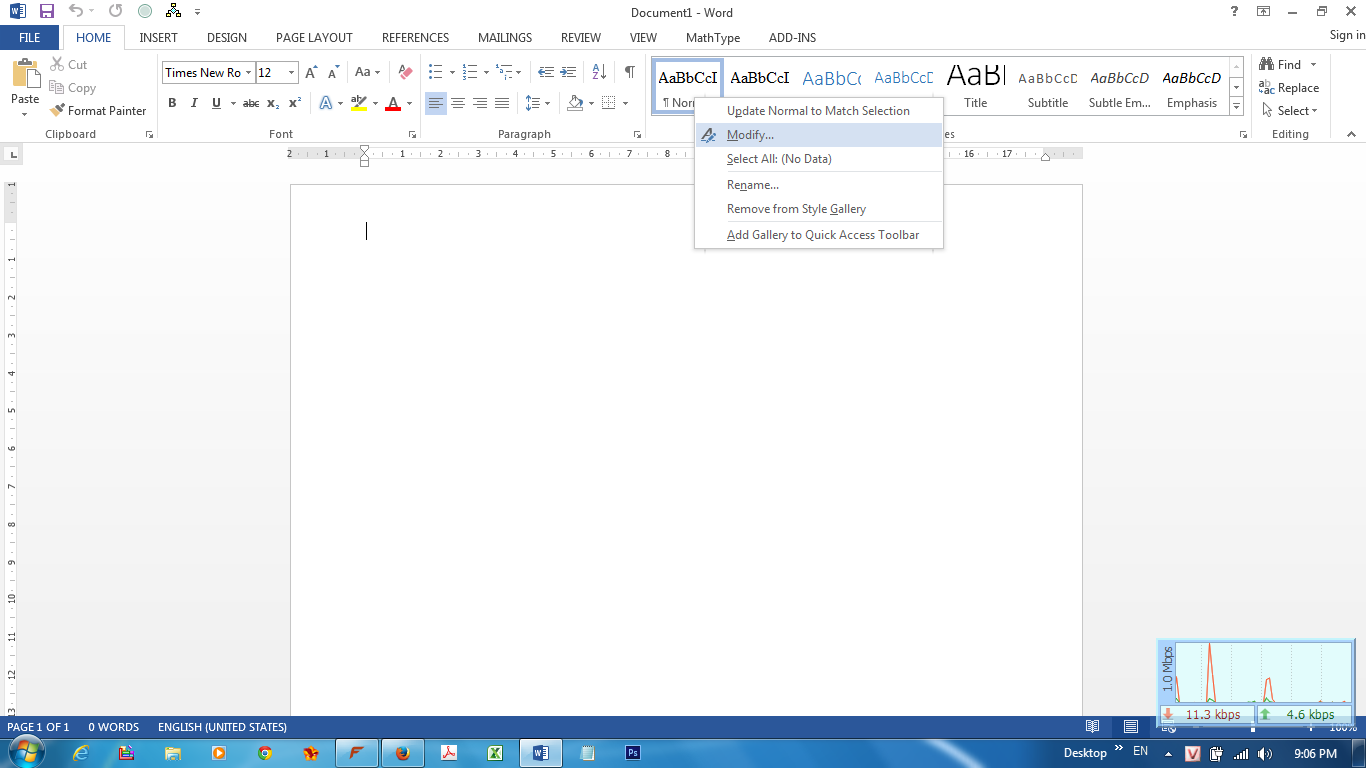1366x768 pixels.
Task: Apply the yellow text highlight color
Action: point(359,103)
